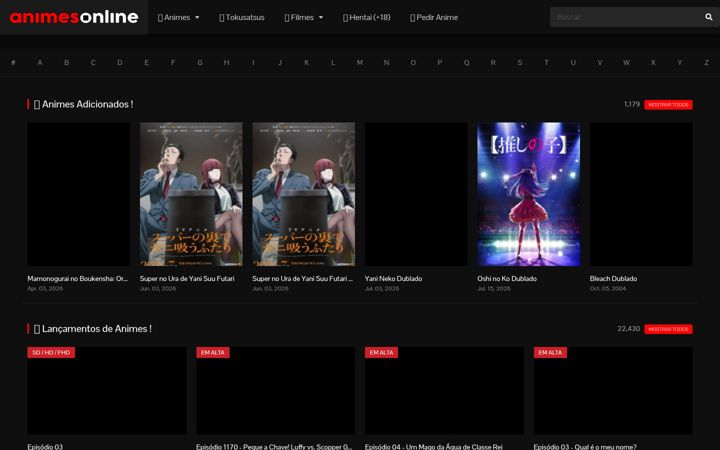Open Episódio 04 Um Mago da Água thumbnail
720x450 pixels.
pos(444,390)
